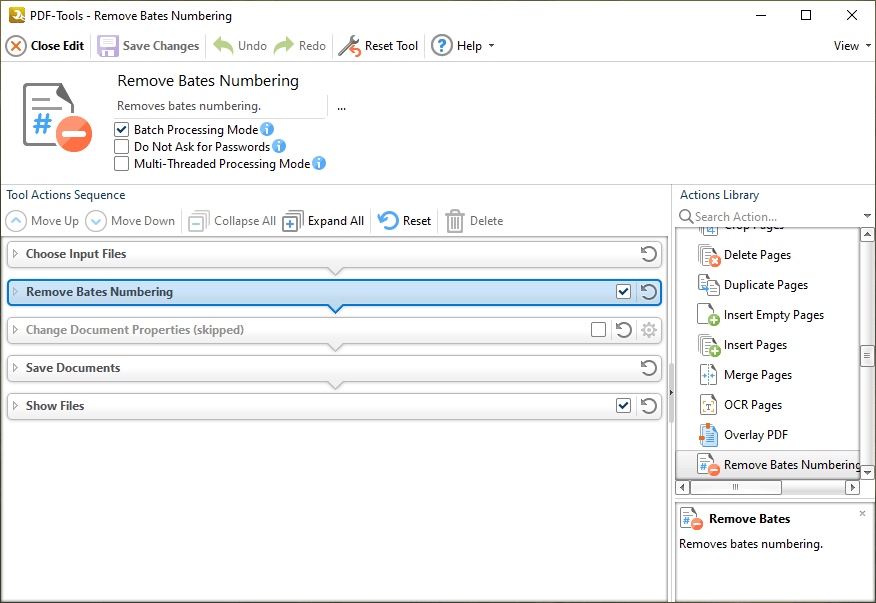Open the Help dropdown arrow
This screenshot has width=876, height=603.
click(x=491, y=46)
